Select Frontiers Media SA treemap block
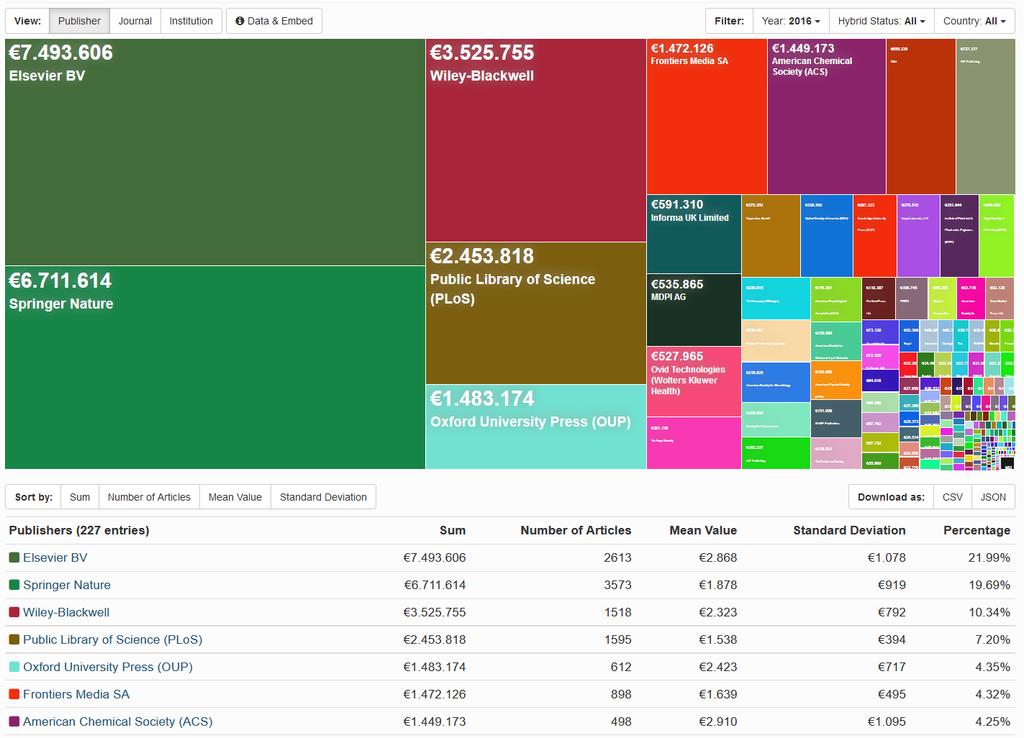This screenshot has height=738, width=1024. coord(707,116)
